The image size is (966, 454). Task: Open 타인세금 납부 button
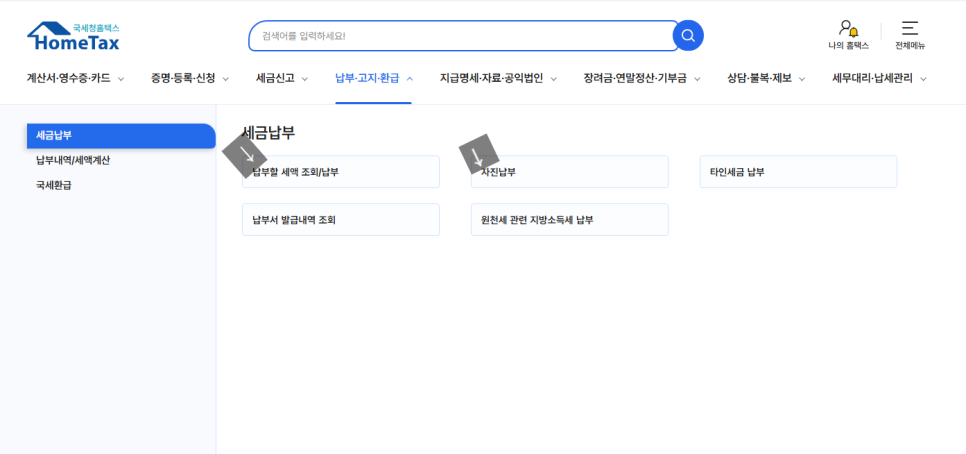coord(797,172)
